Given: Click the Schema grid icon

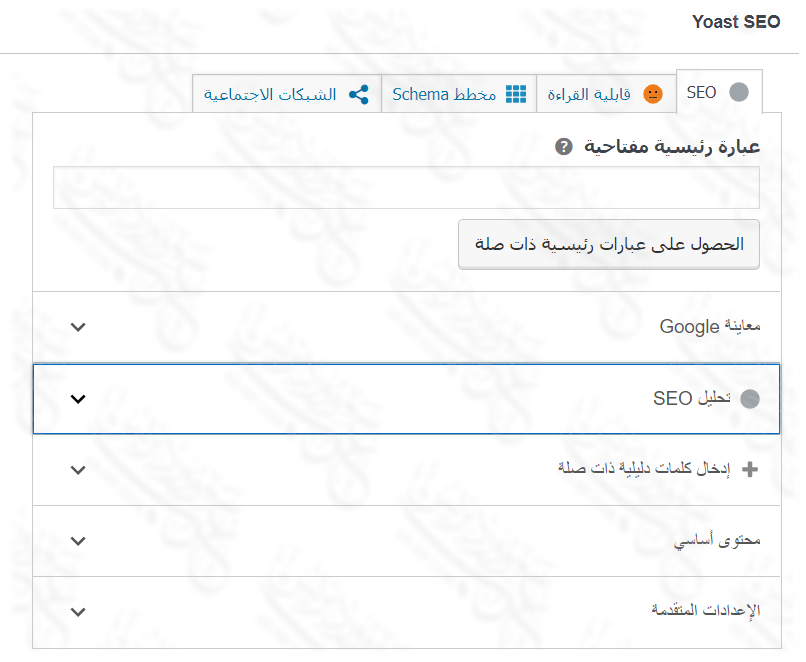Looking at the screenshot, I should click(515, 94).
